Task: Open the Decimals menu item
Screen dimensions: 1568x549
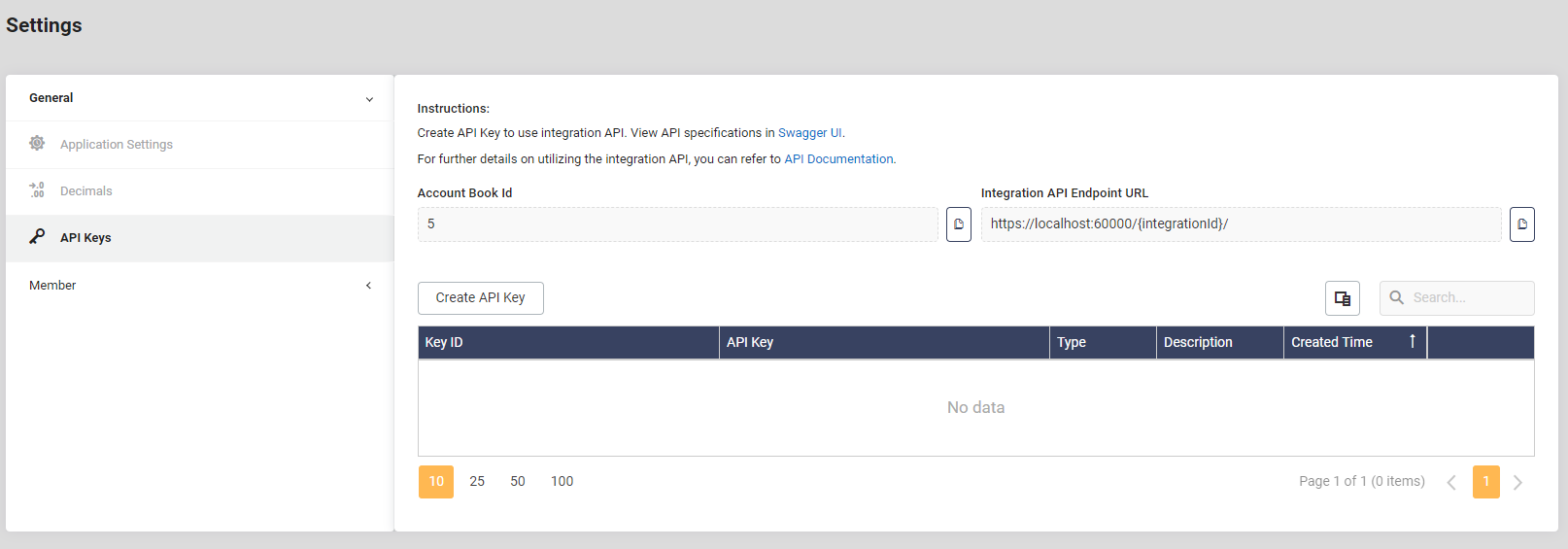Action: [199, 191]
